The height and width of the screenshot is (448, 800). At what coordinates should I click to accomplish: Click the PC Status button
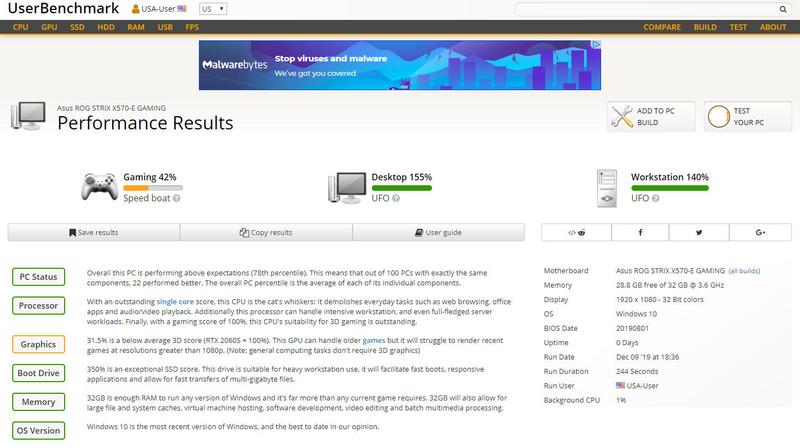(38, 277)
